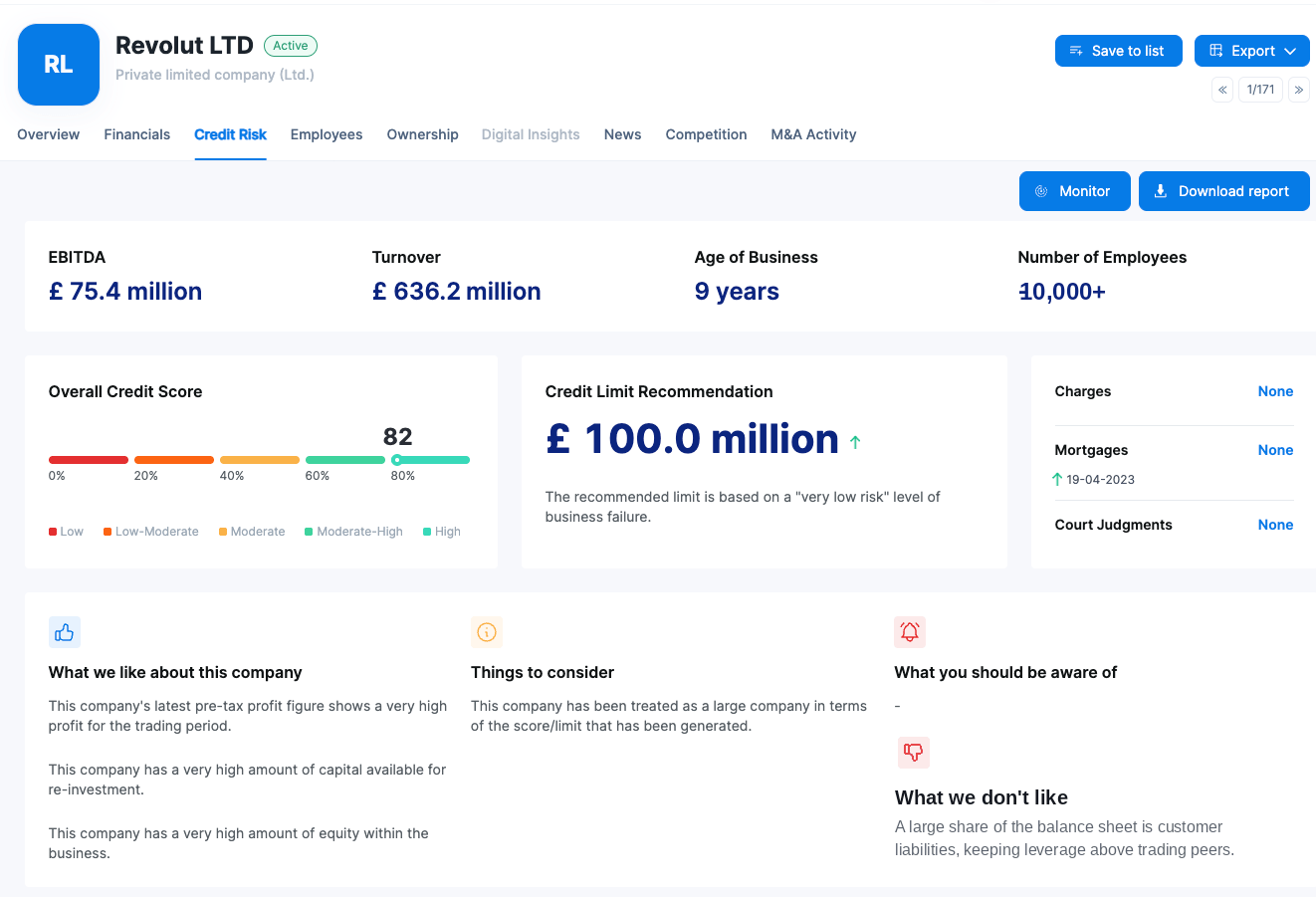The width and height of the screenshot is (1316, 897).
Task: Click the red alarm bell icon
Action: pyautogui.click(x=910, y=632)
